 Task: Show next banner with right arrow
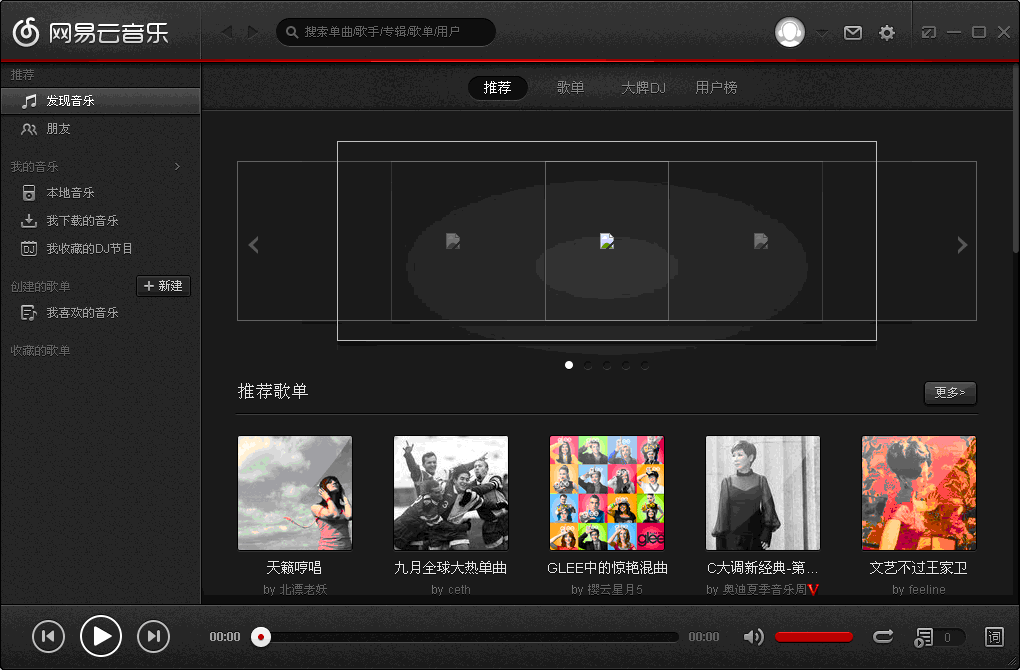tap(962, 245)
